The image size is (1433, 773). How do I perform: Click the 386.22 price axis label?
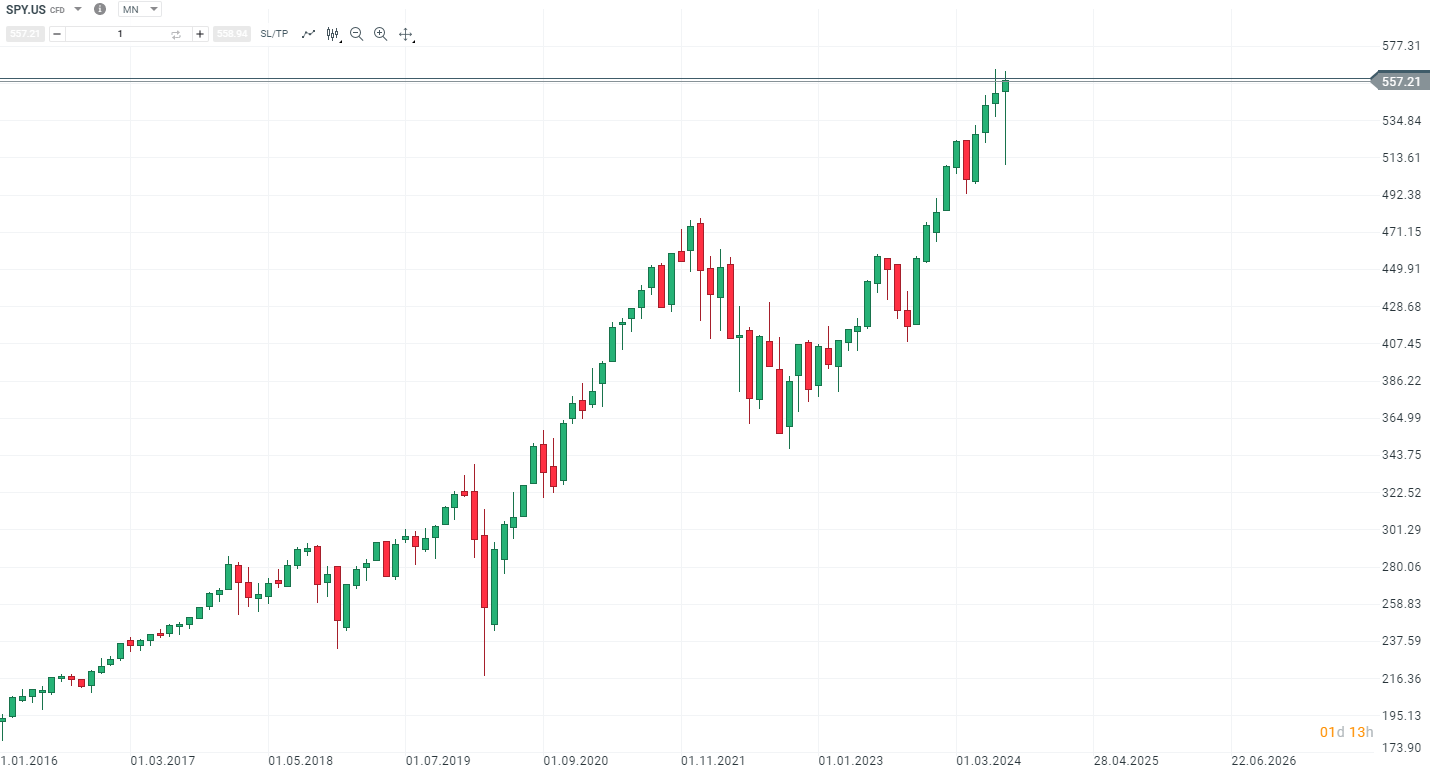point(1401,381)
